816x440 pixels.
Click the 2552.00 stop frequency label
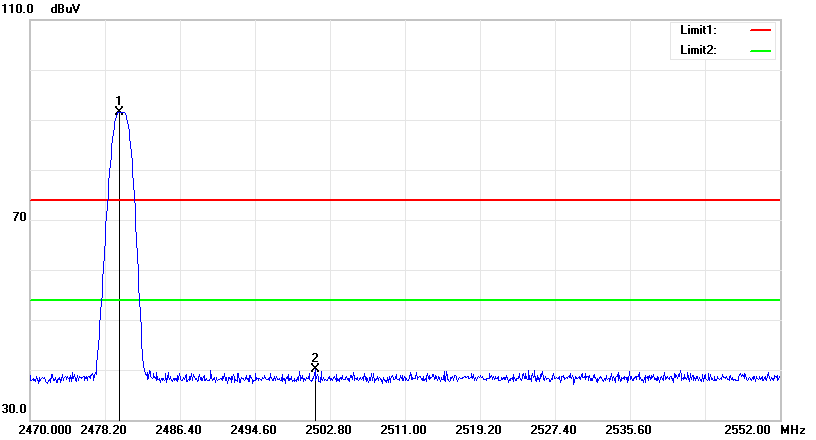747,430
